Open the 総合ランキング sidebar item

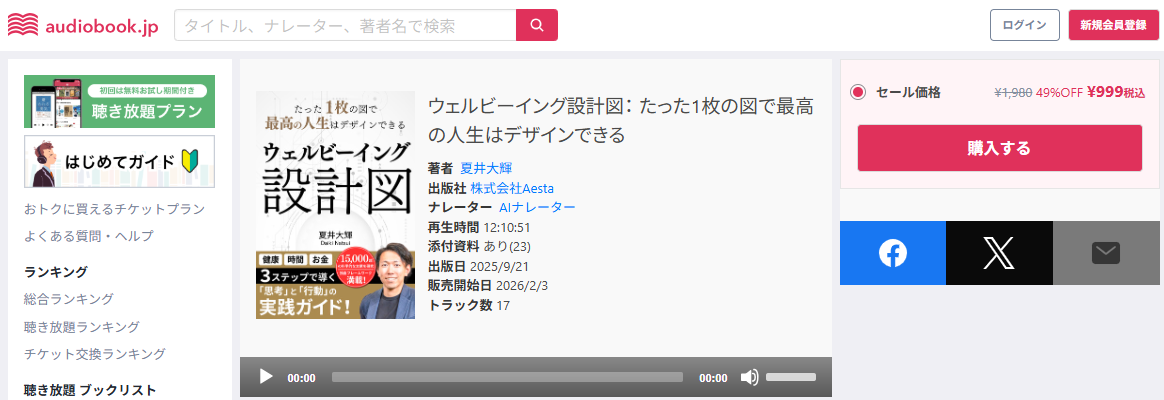point(69,299)
